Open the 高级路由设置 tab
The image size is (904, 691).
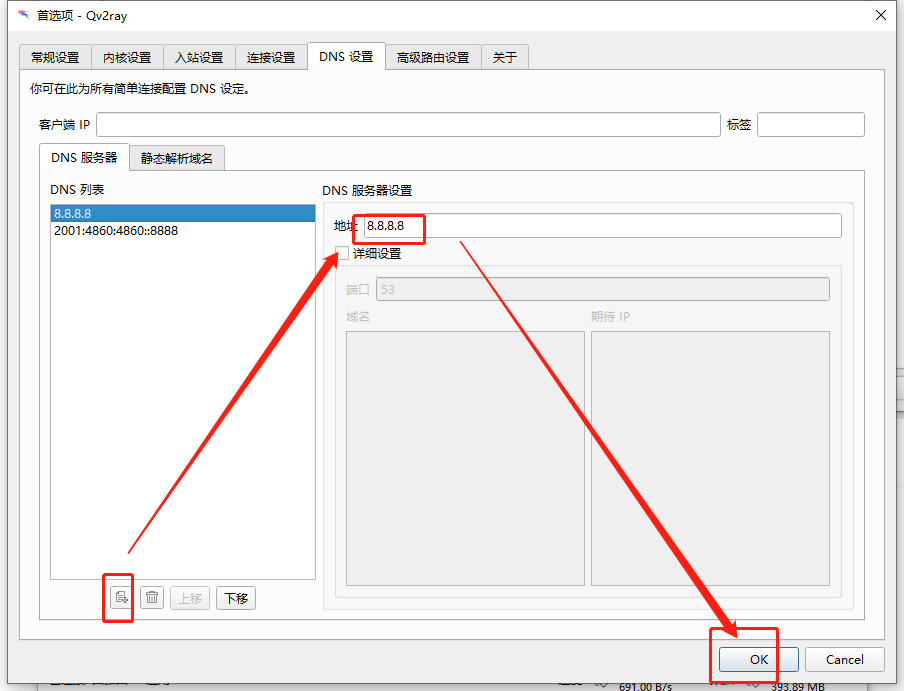click(432, 57)
